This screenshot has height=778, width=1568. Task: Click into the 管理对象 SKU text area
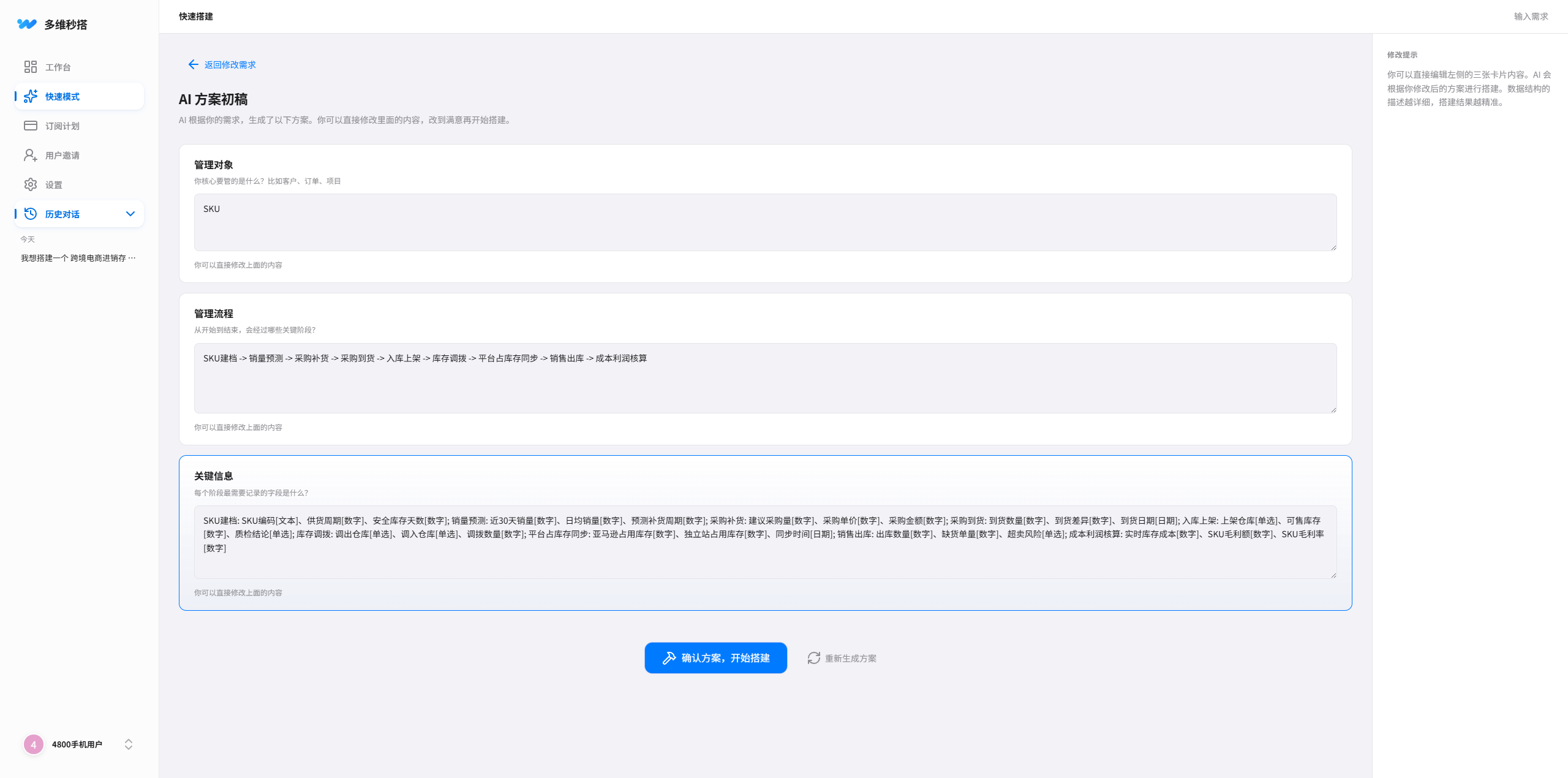tap(764, 222)
